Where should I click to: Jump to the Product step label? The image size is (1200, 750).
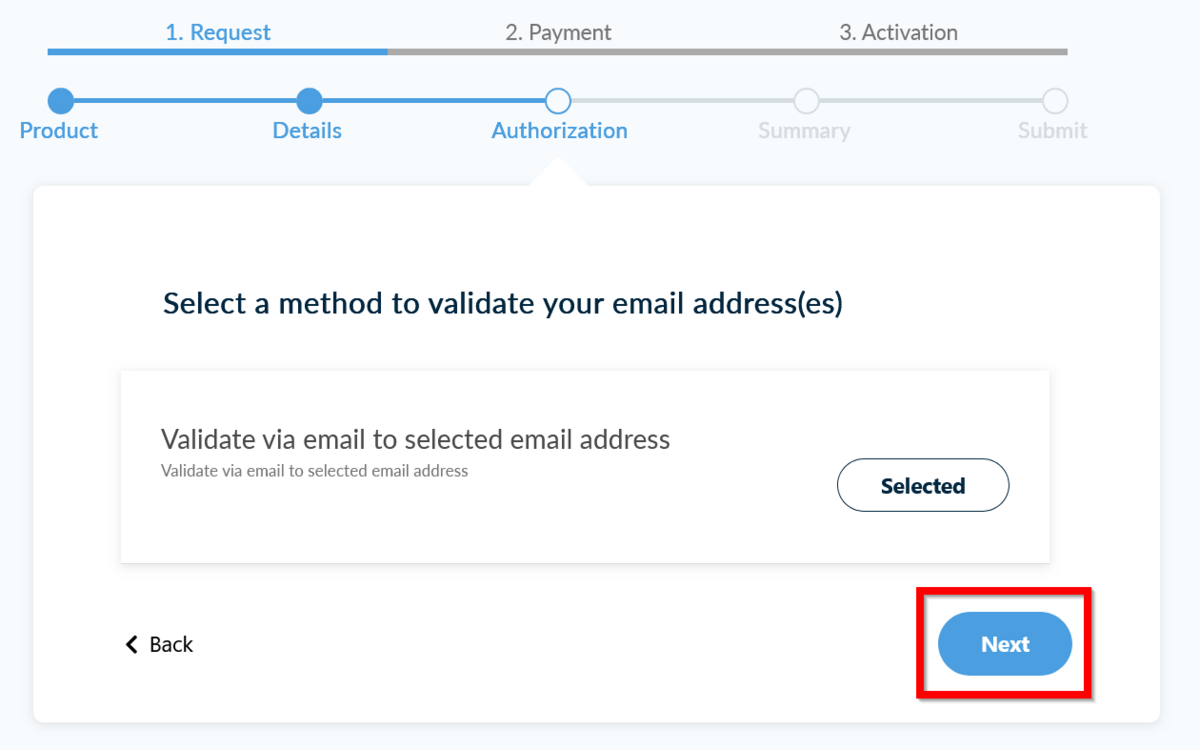pyautogui.click(x=59, y=131)
